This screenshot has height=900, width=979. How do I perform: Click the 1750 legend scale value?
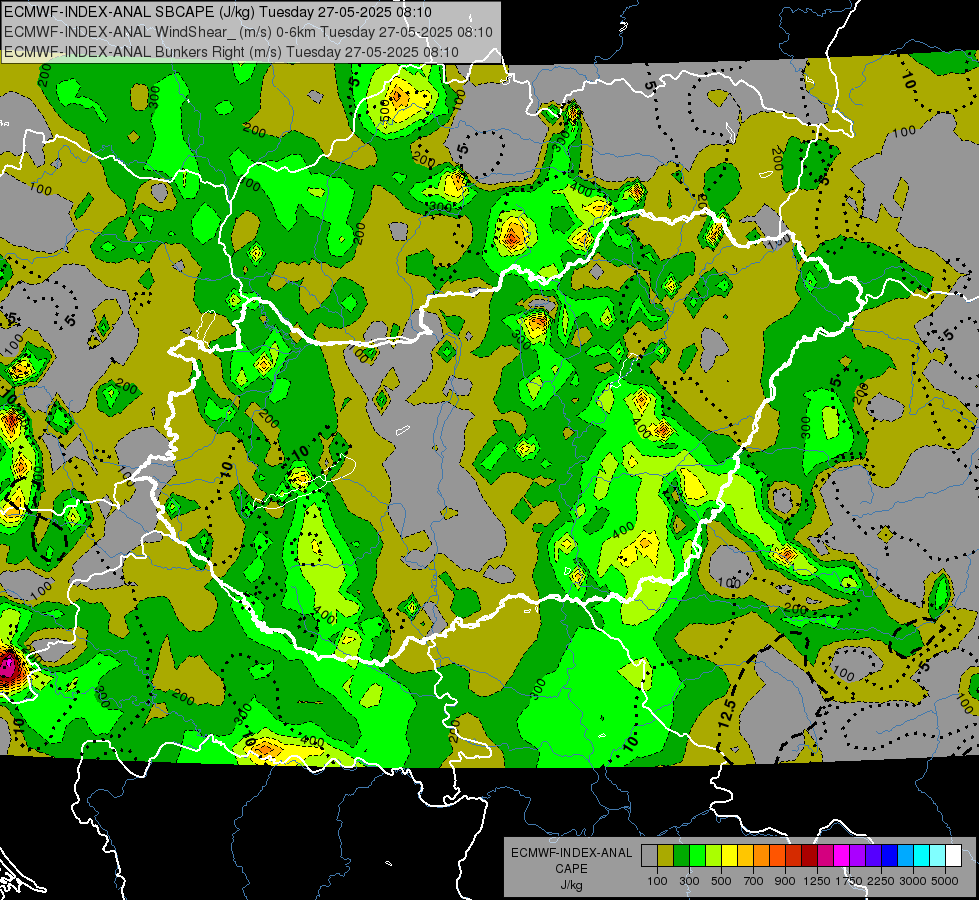849,881
